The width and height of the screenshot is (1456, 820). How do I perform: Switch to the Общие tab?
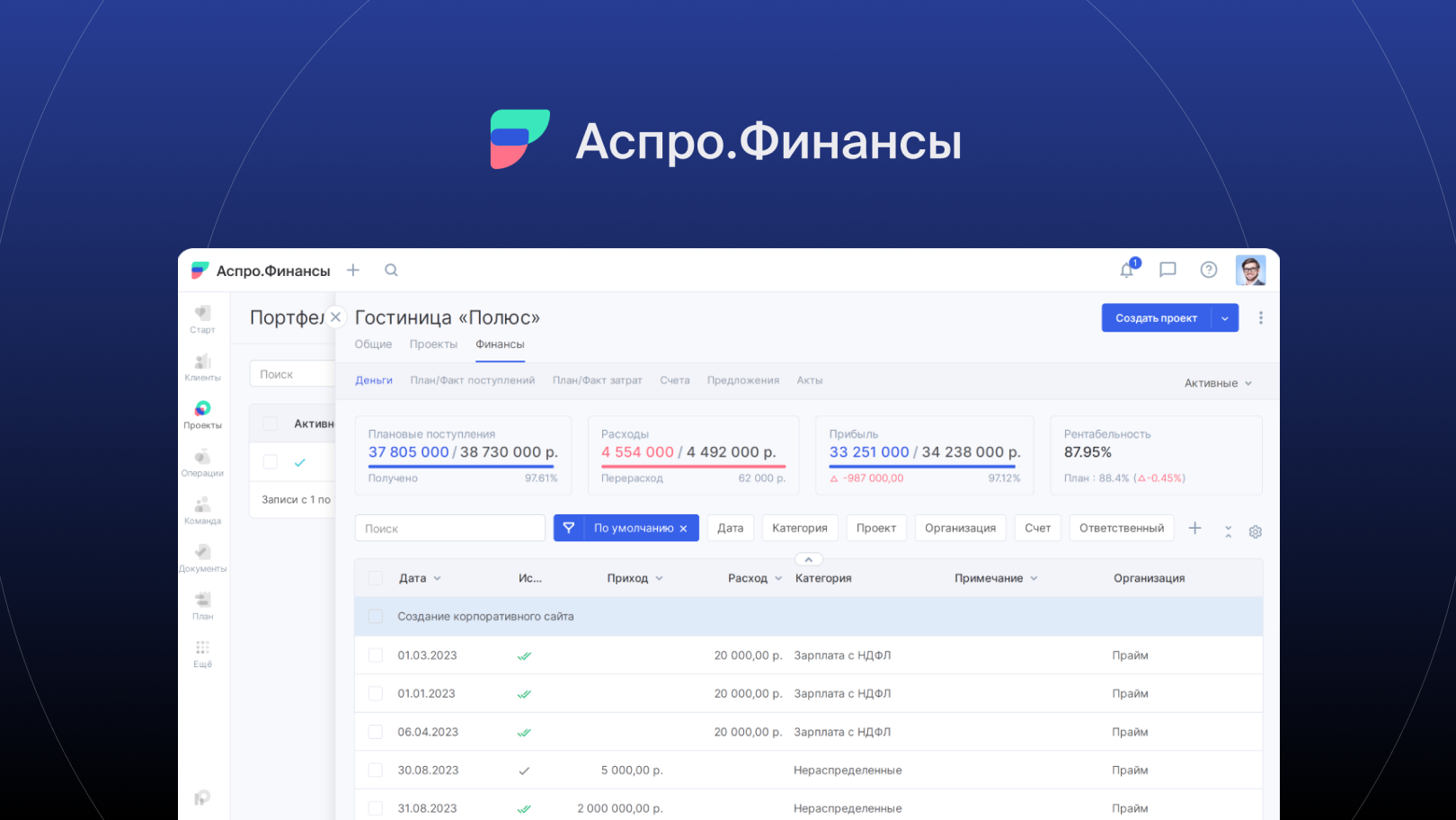373,344
